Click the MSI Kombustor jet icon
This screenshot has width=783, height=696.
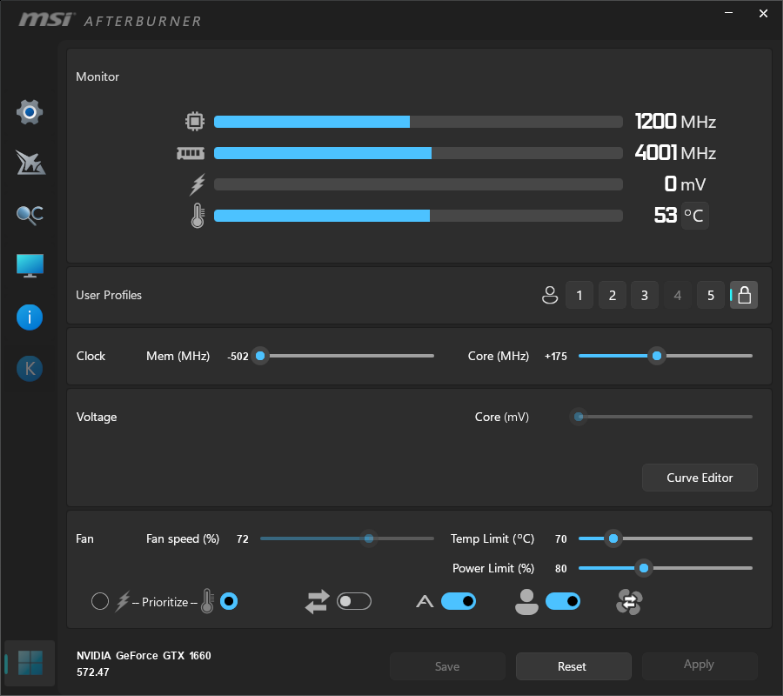(30, 163)
